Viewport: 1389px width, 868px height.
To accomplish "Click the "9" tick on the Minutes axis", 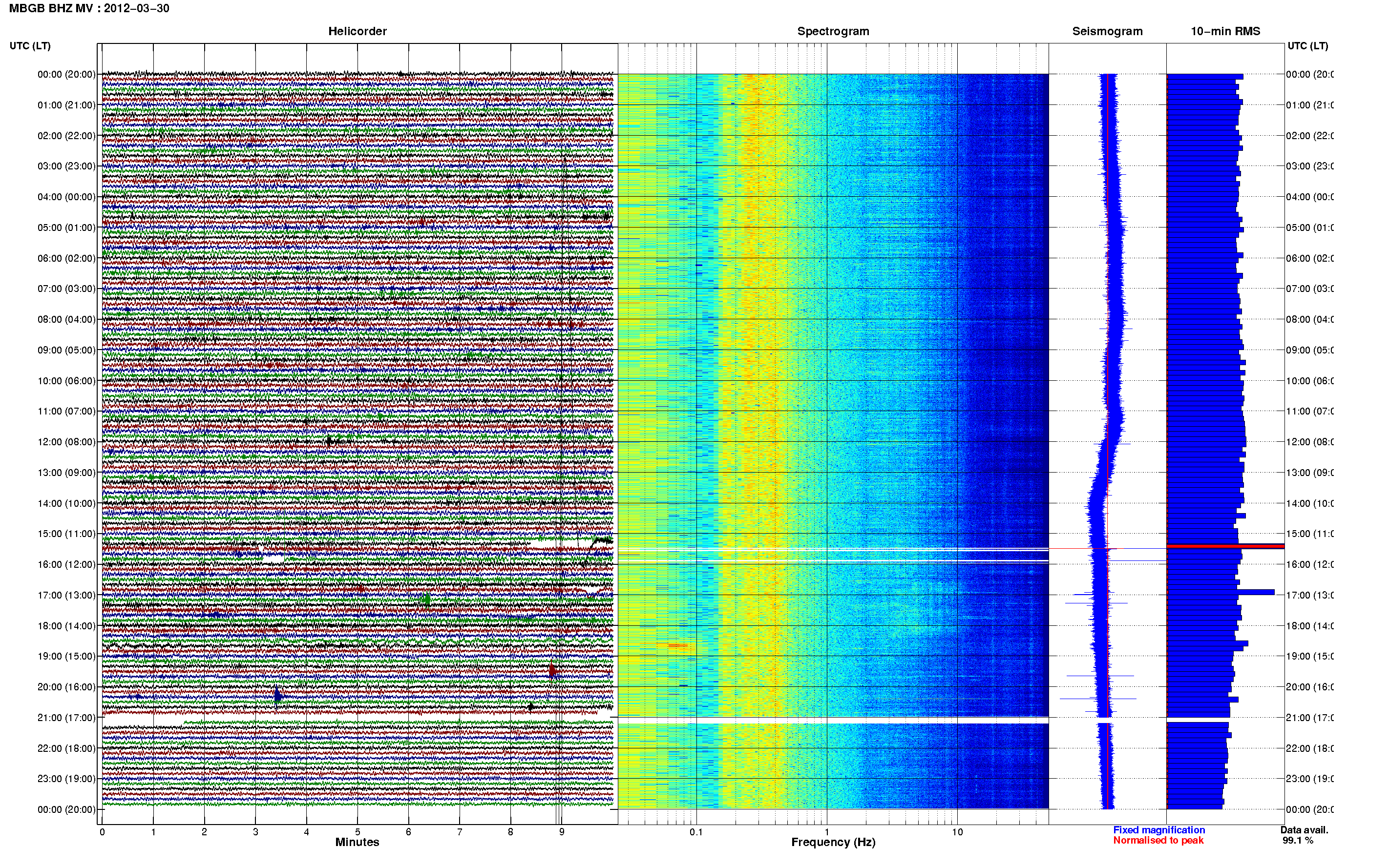I will tap(562, 832).
